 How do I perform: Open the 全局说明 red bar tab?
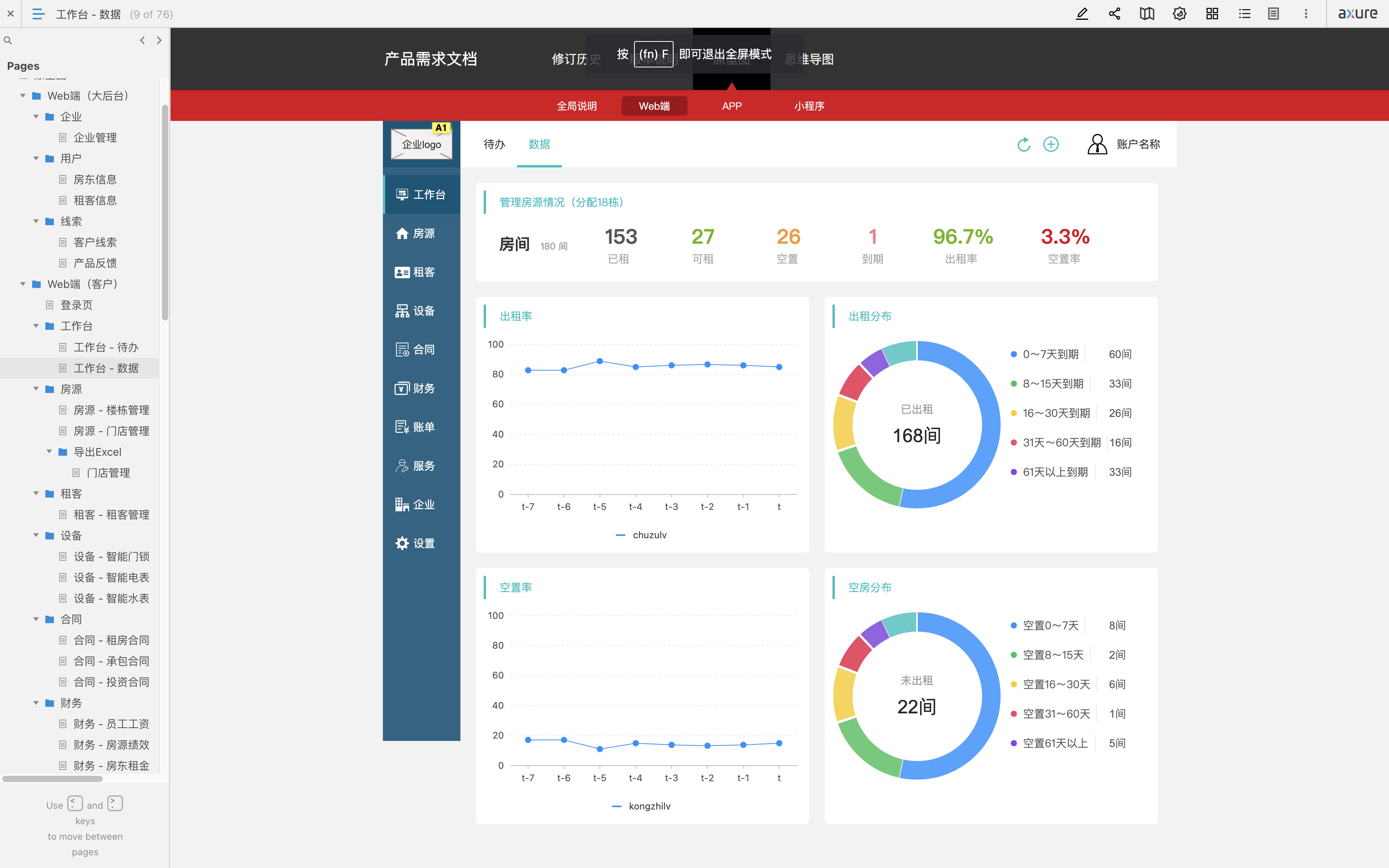click(x=577, y=106)
